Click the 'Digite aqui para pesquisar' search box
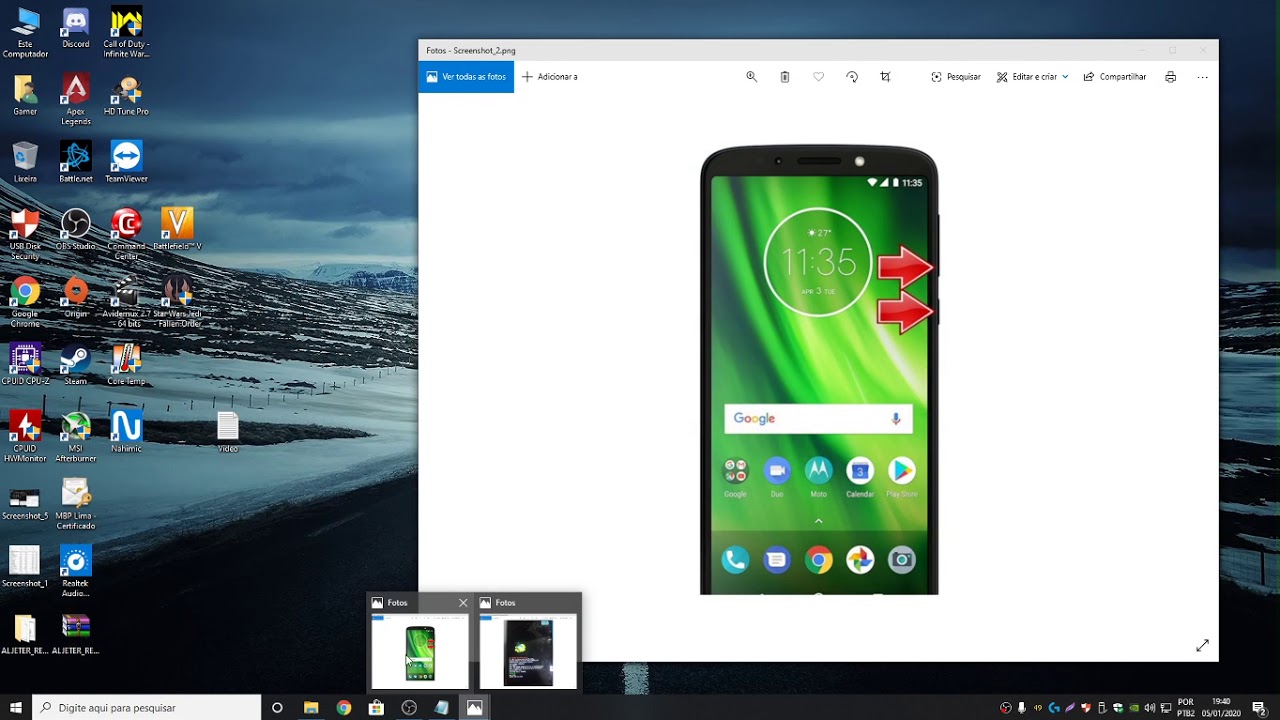This screenshot has width=1280, height=720. (147, 707)
